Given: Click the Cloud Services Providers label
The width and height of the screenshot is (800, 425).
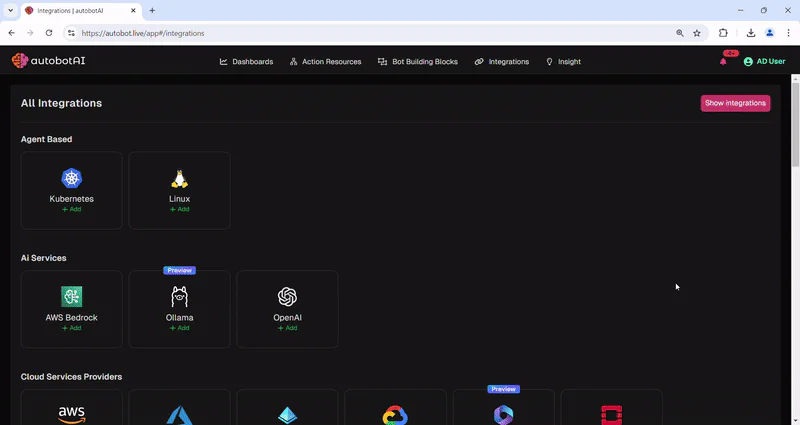Looking at the screenshot, I should tap(71, 377).
